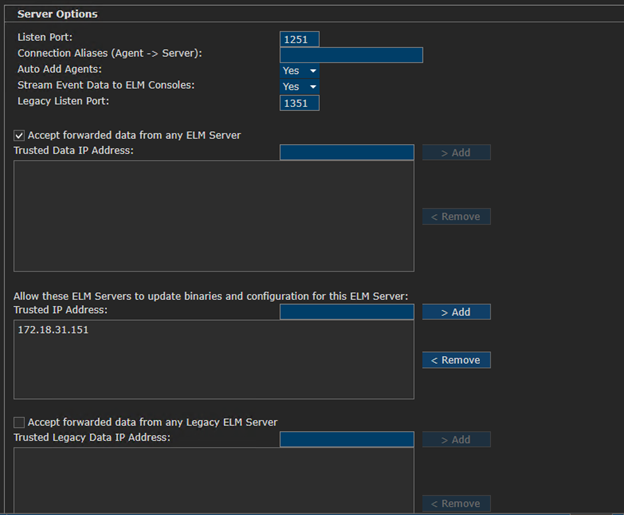Click the Legacy Listen Port field showing 1351

(x=299, y=103)
